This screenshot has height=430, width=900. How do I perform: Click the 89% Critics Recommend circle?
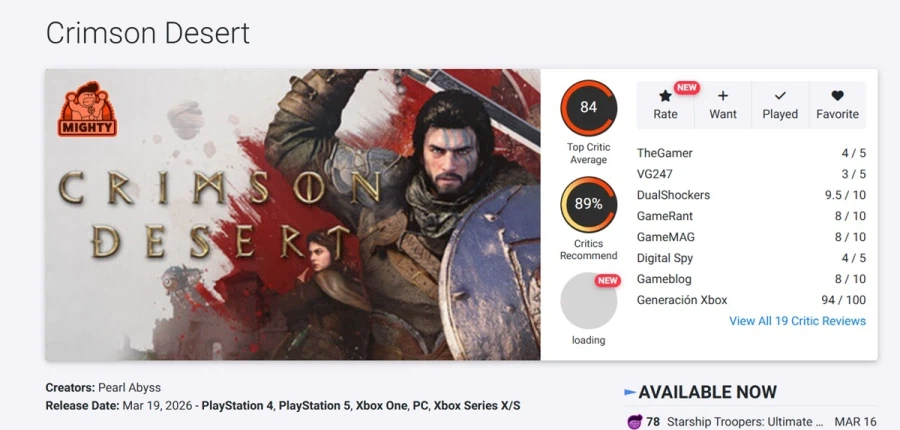[x=588, y=204]
